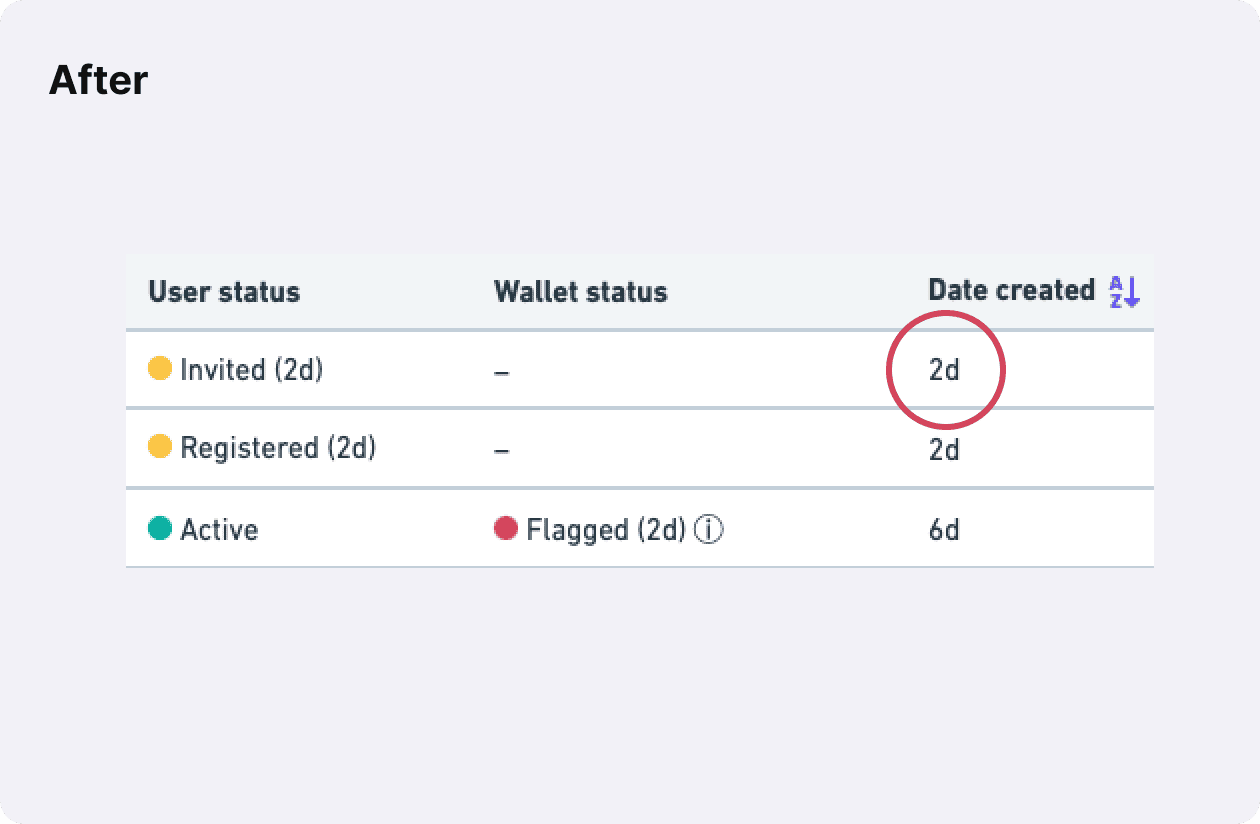
Task: Click the 2d date in Registered row
Action: tap(944, 450)
